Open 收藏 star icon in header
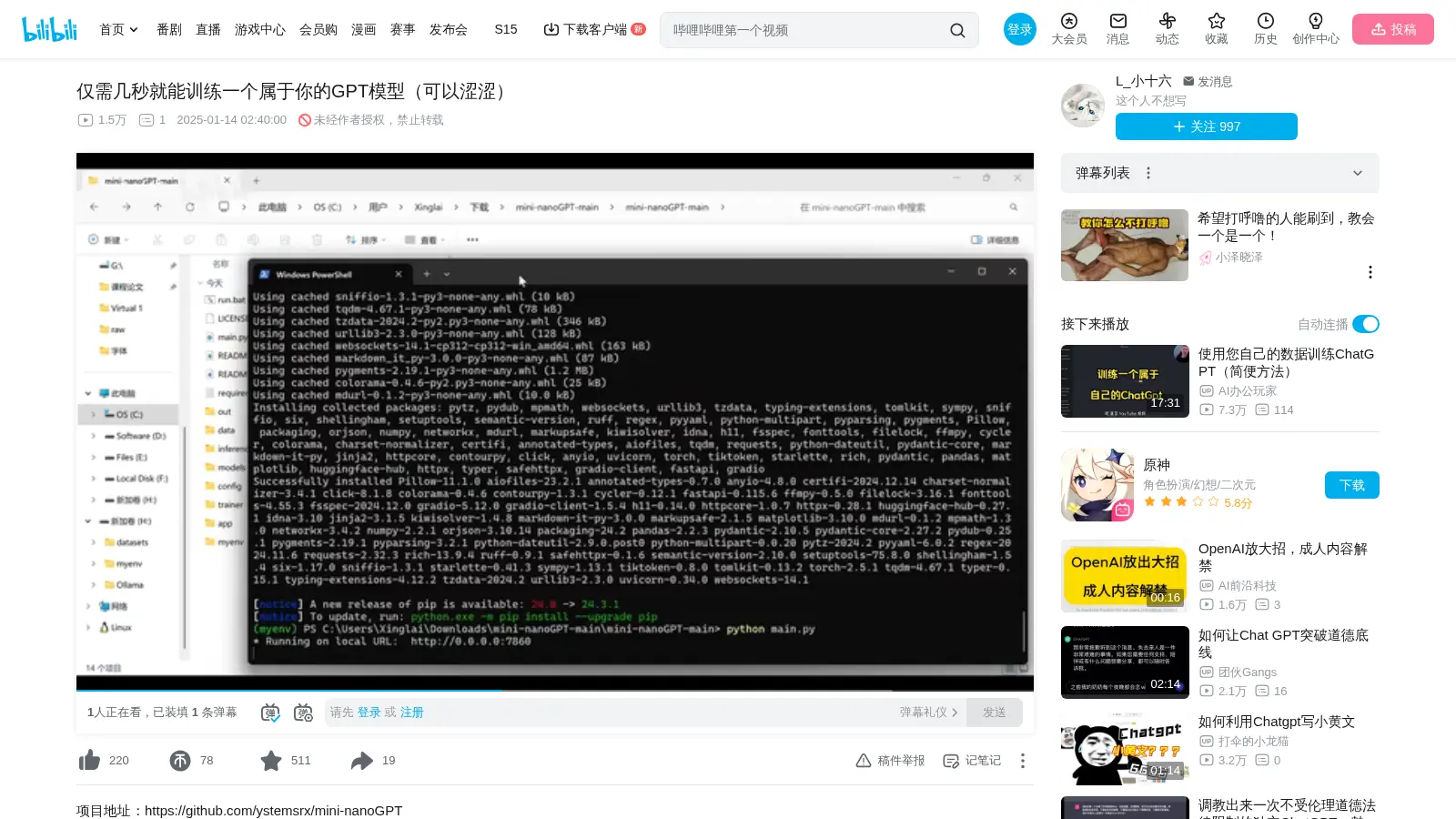The width and height of the screenshot is (1456, 819). [1217, 29]
